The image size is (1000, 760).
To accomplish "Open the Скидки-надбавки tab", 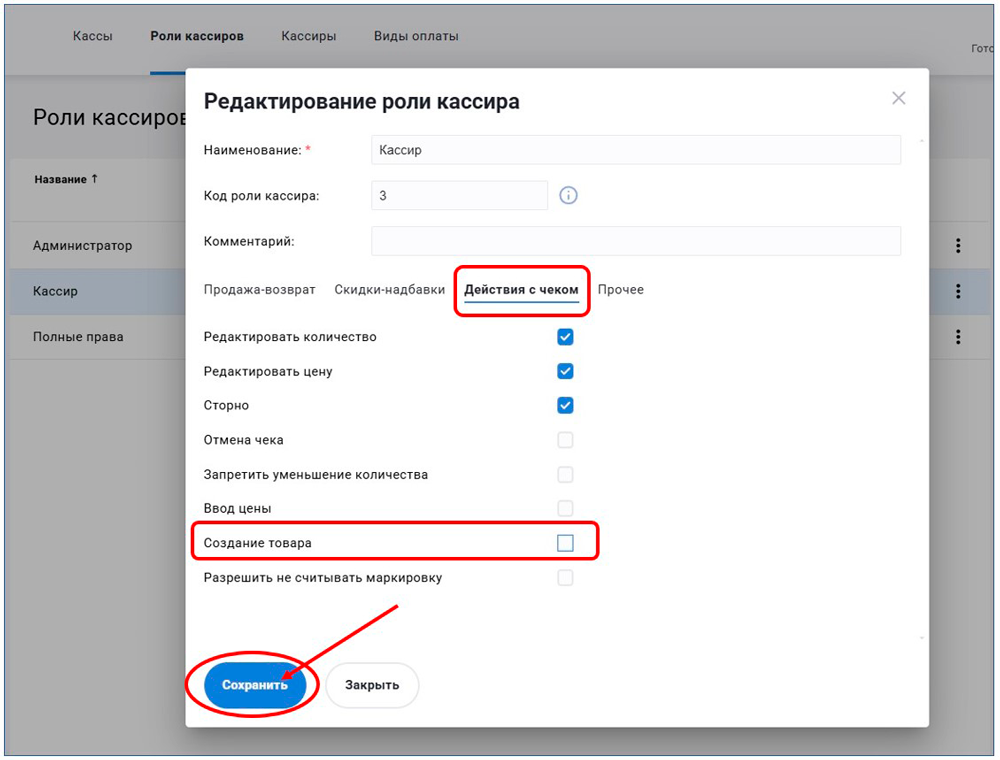I will (x=389, y=290).
